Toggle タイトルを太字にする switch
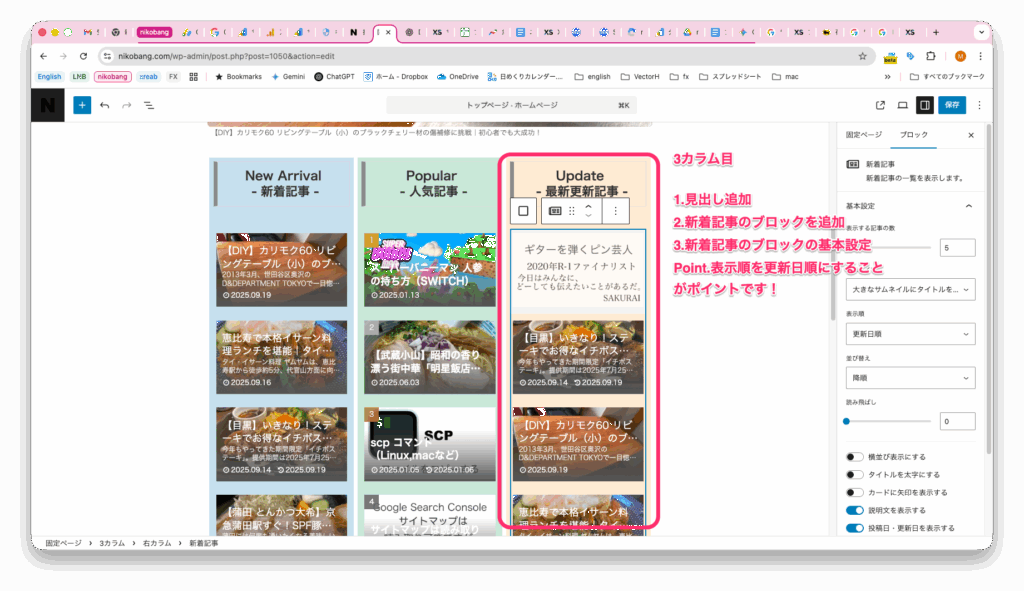The width and height of the screenshot is (1024, 591). point(855,475)
